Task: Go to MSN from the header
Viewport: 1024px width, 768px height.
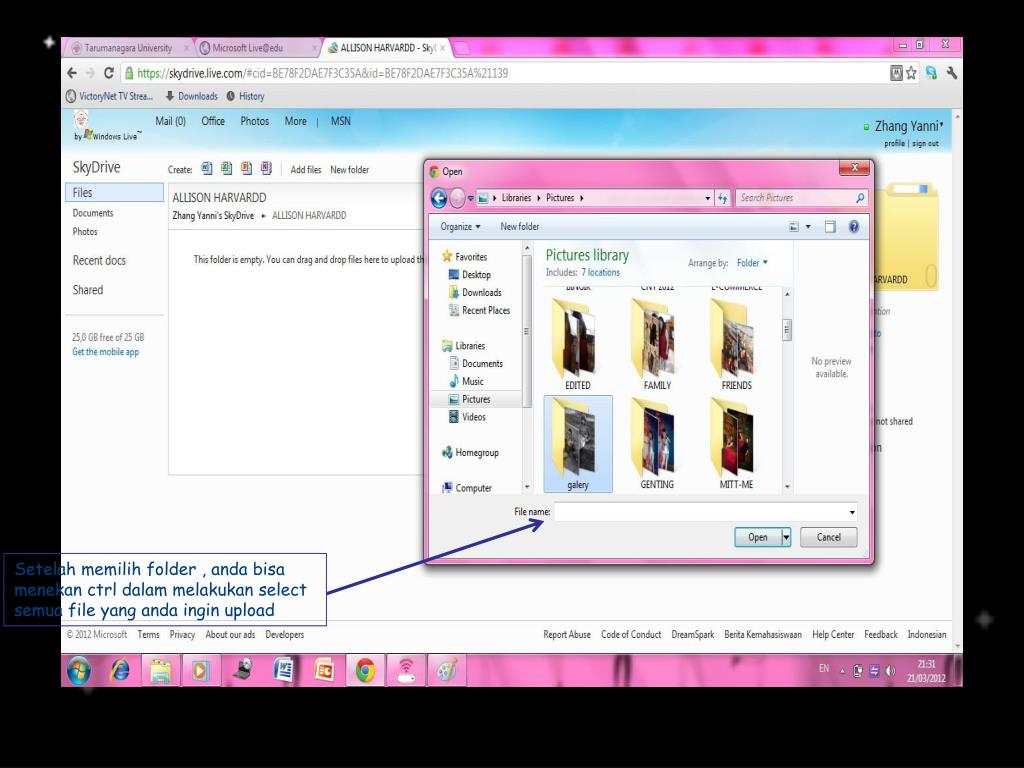Action: (340, 121)
